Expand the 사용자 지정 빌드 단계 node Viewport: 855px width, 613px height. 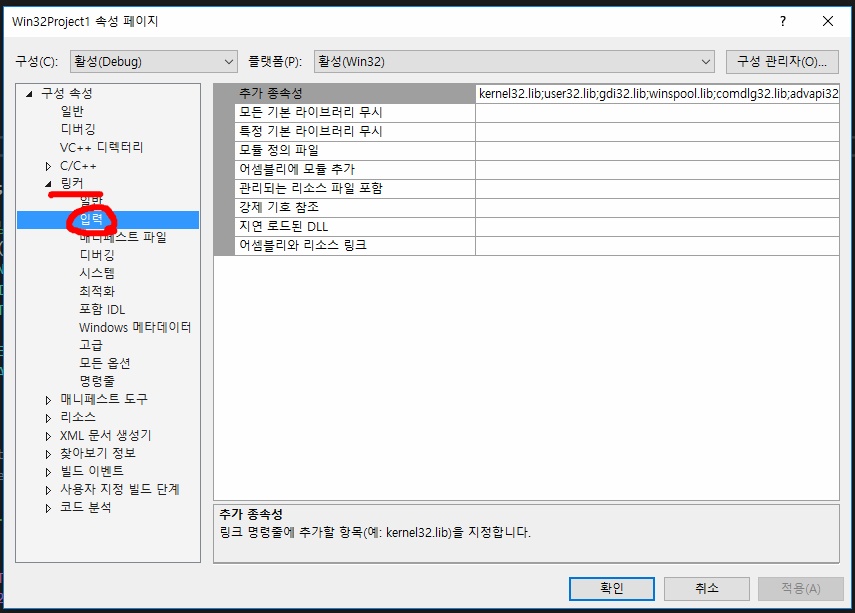pos(49,490)
